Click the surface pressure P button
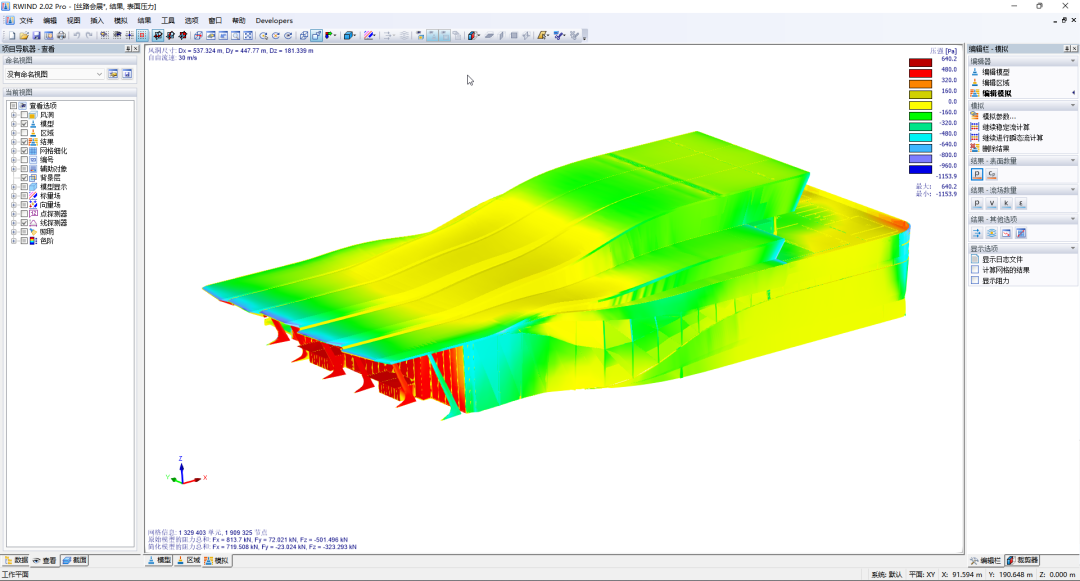Image resolution: width=1080 pixels, height=581 pixels. (977, 174)
